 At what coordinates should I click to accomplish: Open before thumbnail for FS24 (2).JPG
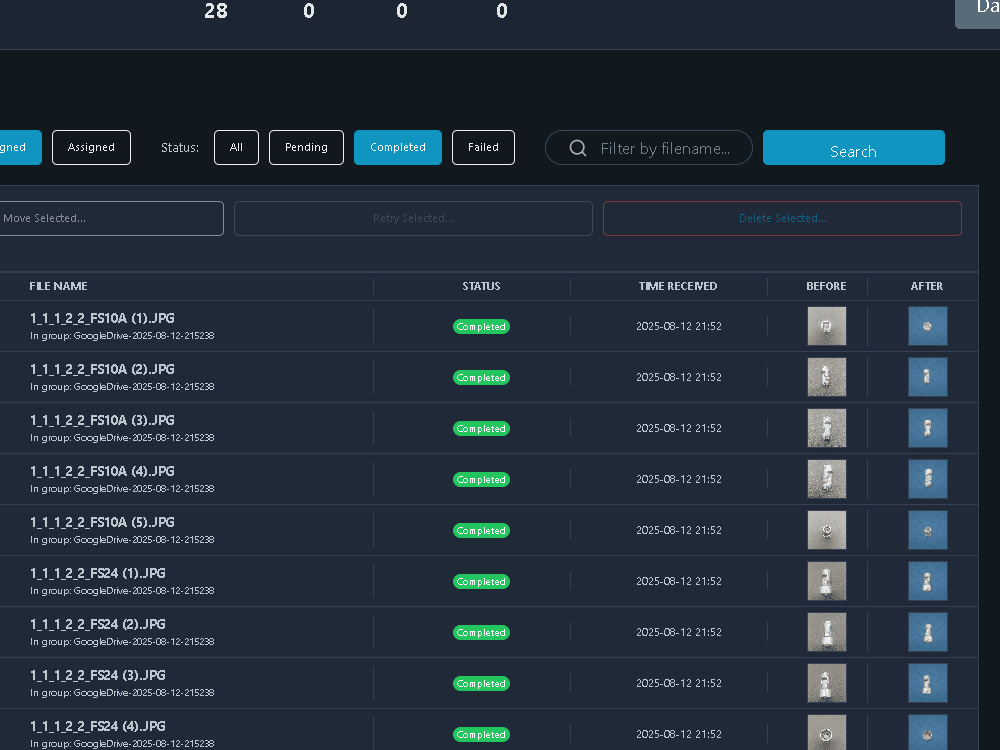click(x=827, y=632)
